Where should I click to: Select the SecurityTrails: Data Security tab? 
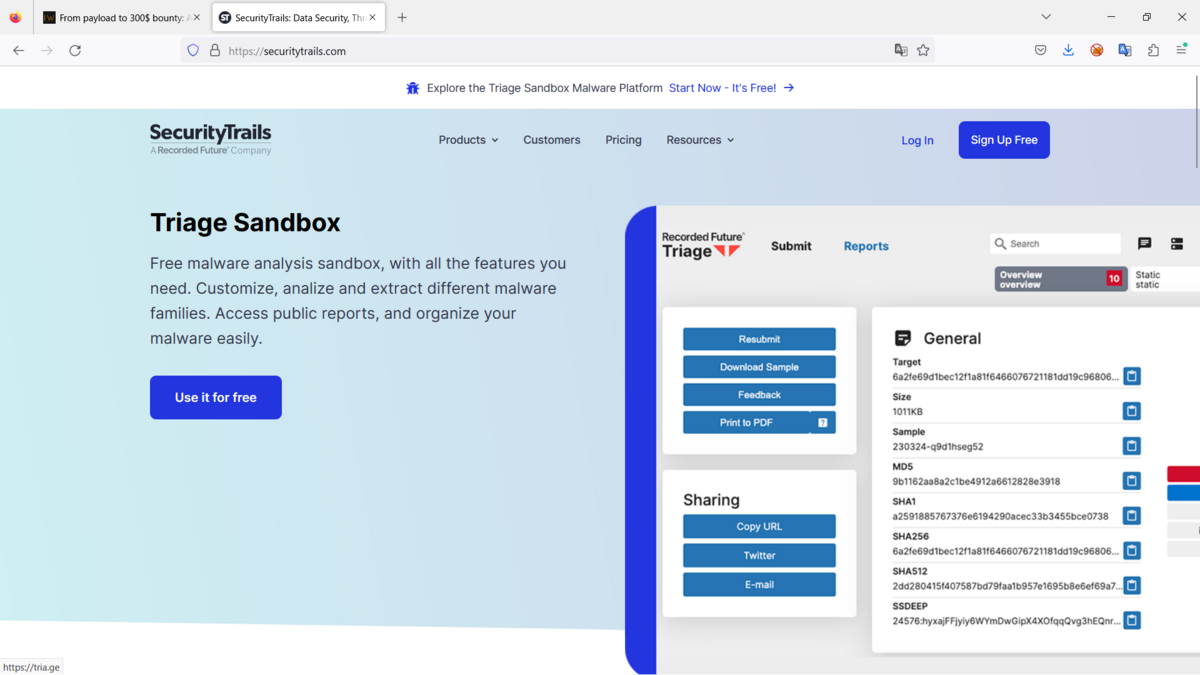tap(298, 17)
